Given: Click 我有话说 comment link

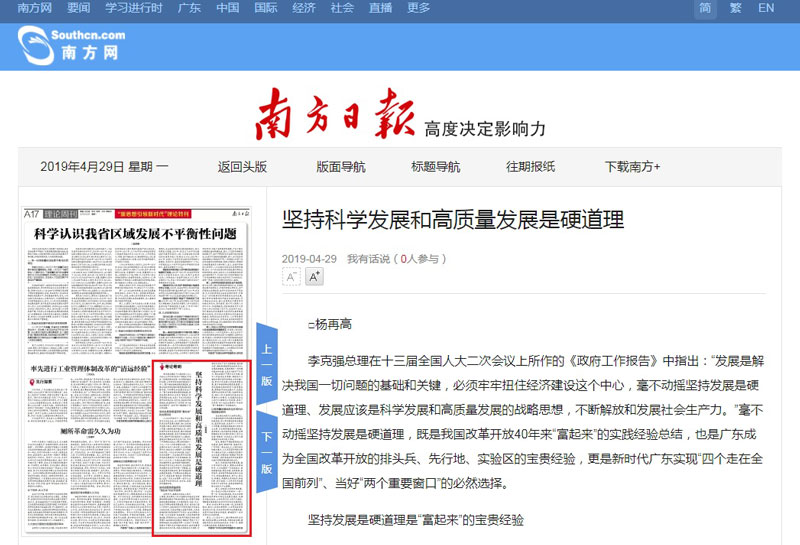Looking at the screenshot, I should point(368,259).
